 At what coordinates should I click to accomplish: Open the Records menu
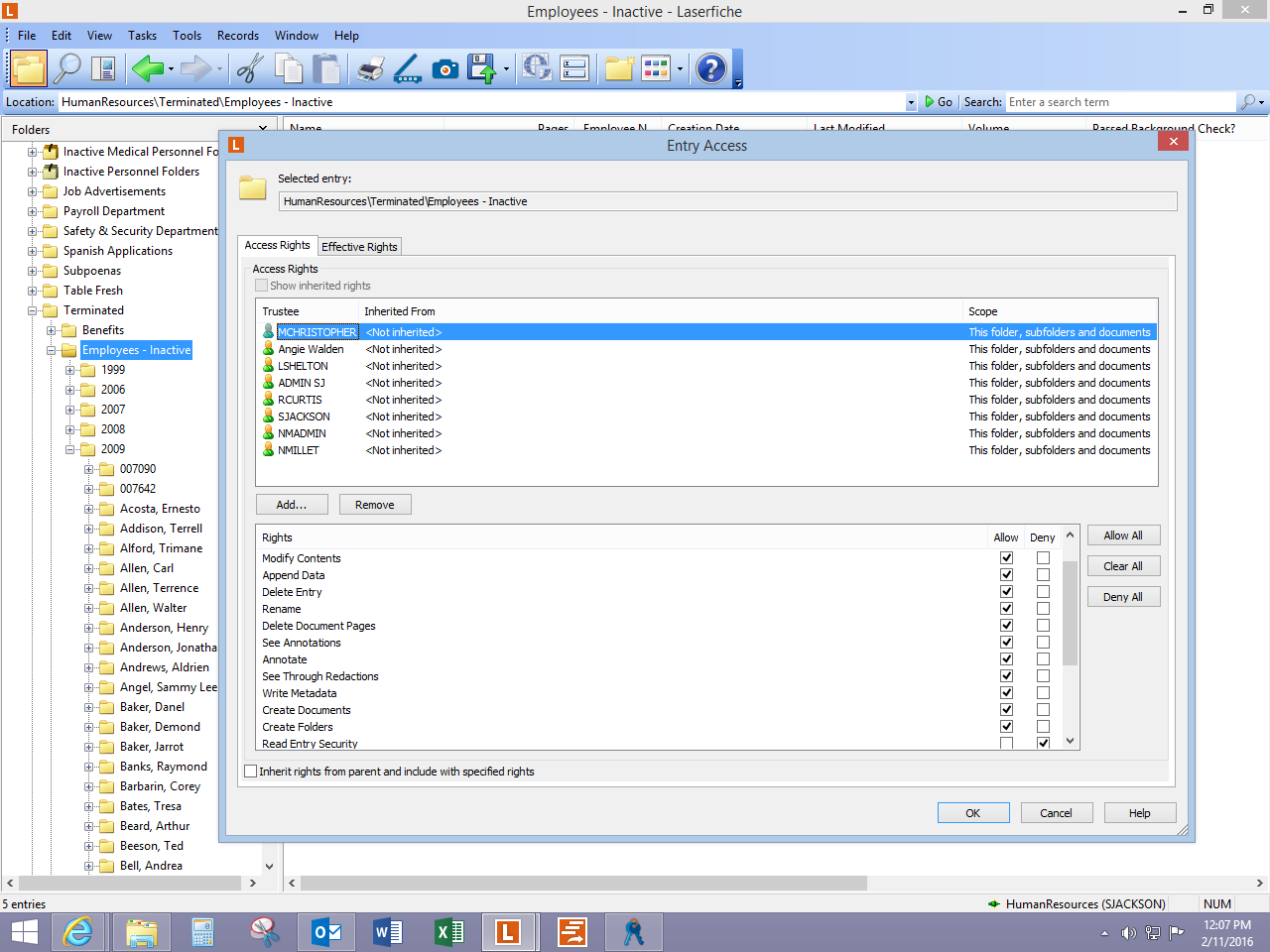(238, 36)
